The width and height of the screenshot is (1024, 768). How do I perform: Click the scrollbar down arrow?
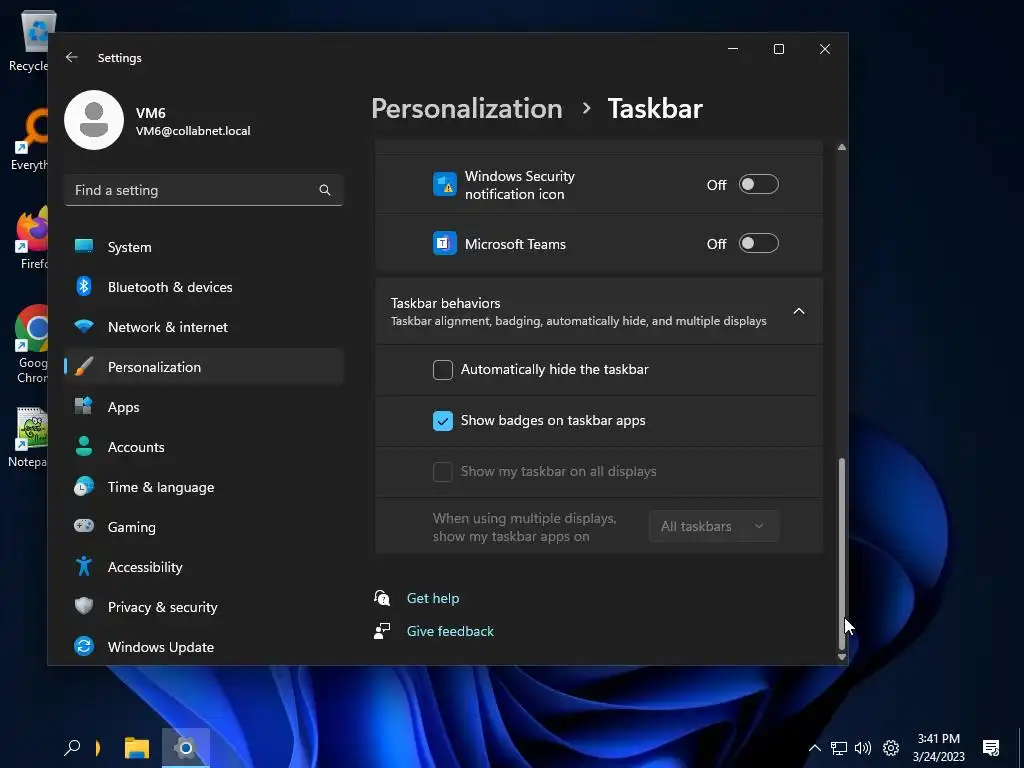coord(842,657)
